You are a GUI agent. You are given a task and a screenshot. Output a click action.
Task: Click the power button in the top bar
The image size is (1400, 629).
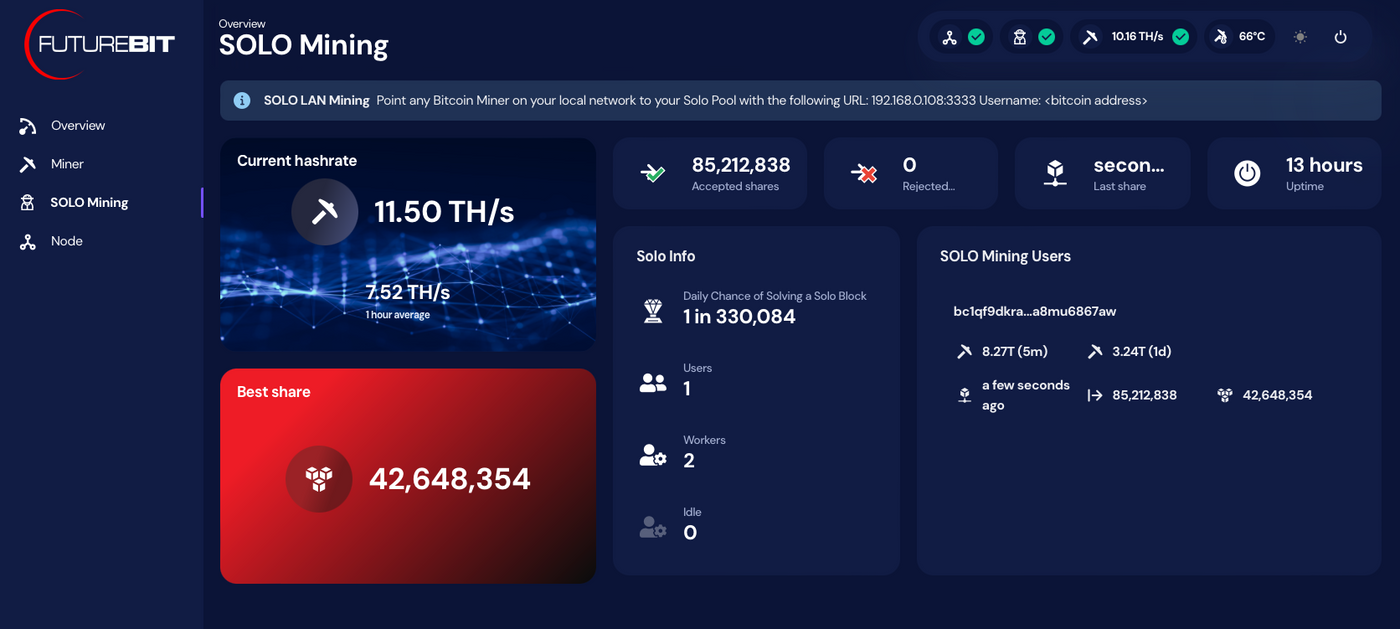pos(1341,36)
